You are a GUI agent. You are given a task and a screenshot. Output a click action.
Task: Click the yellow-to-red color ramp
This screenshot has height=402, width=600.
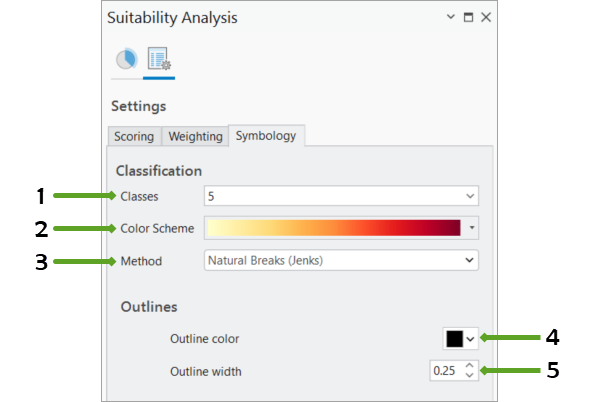pyautogui.click(x=333, y=228)
